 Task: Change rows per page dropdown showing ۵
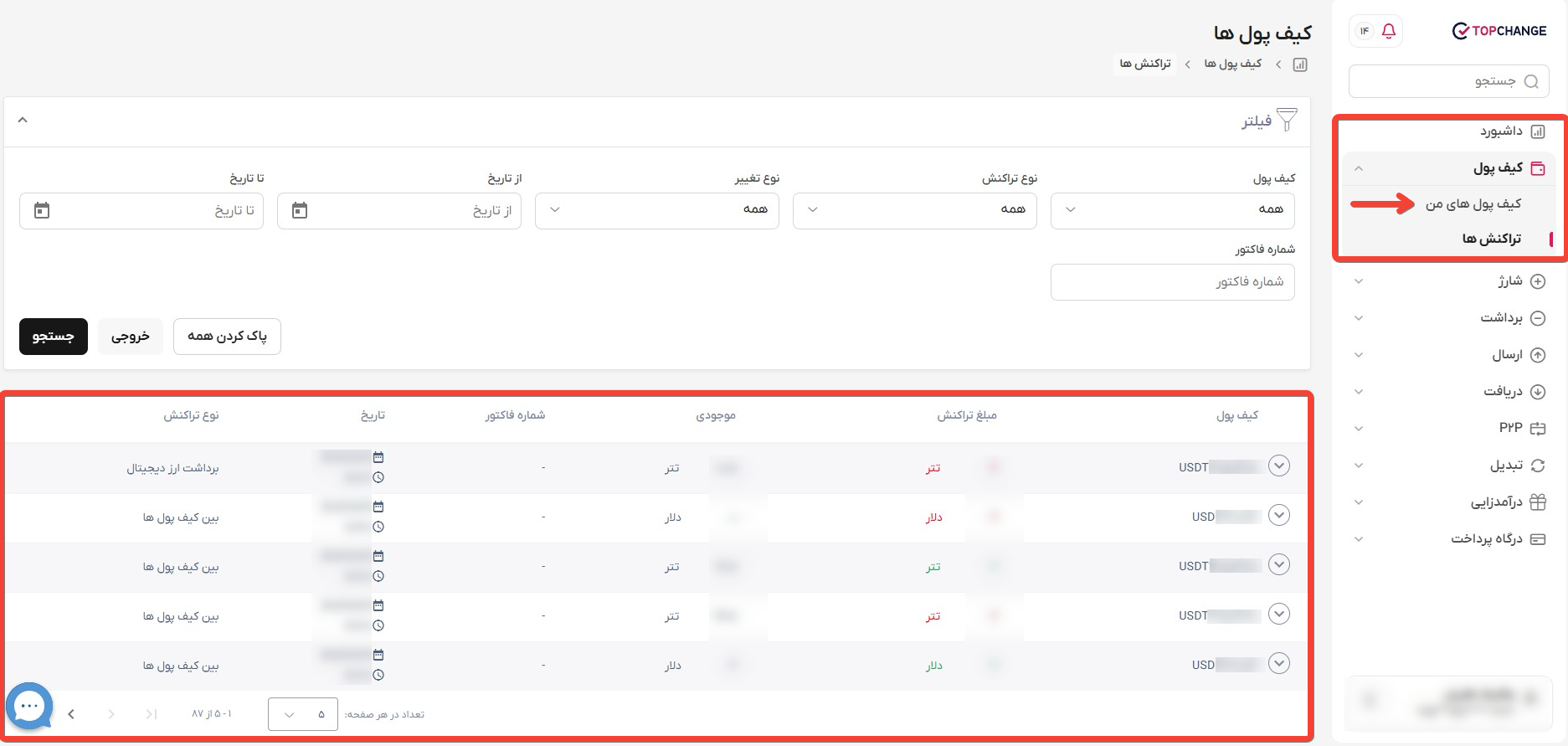point(303,714)
